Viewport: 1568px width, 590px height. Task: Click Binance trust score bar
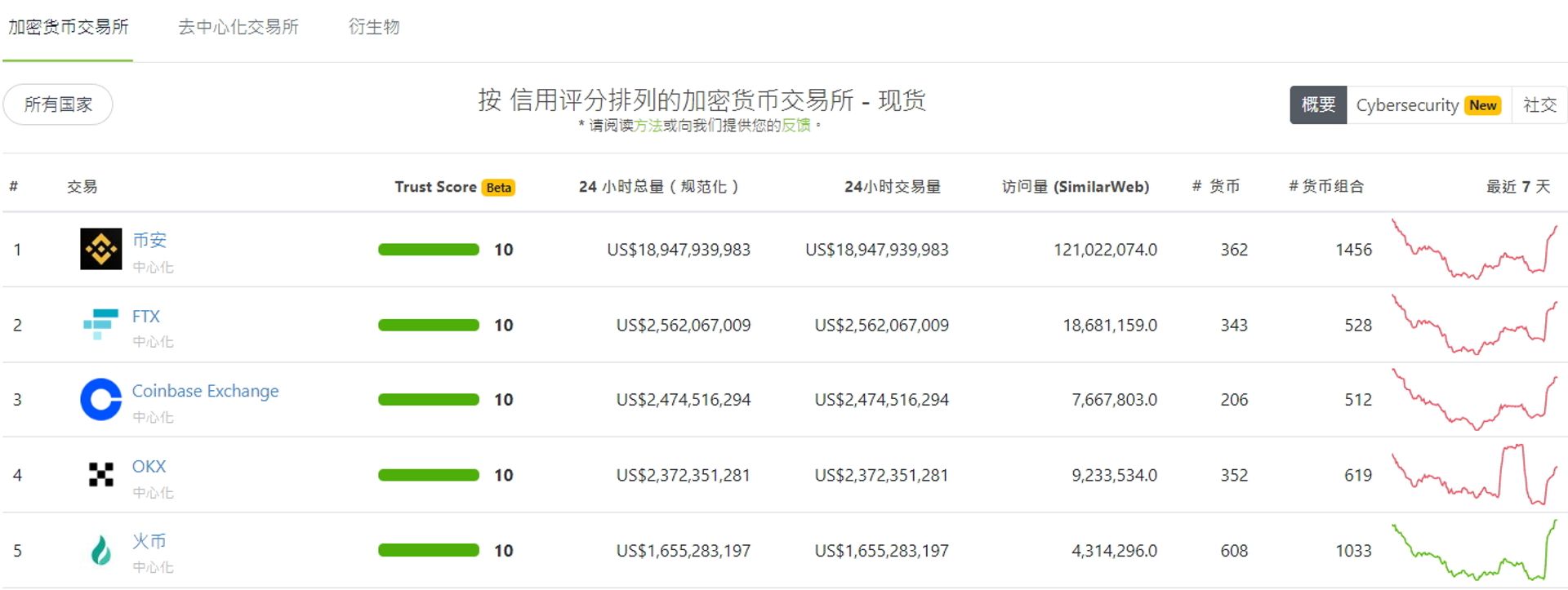[x=429, y=250]
